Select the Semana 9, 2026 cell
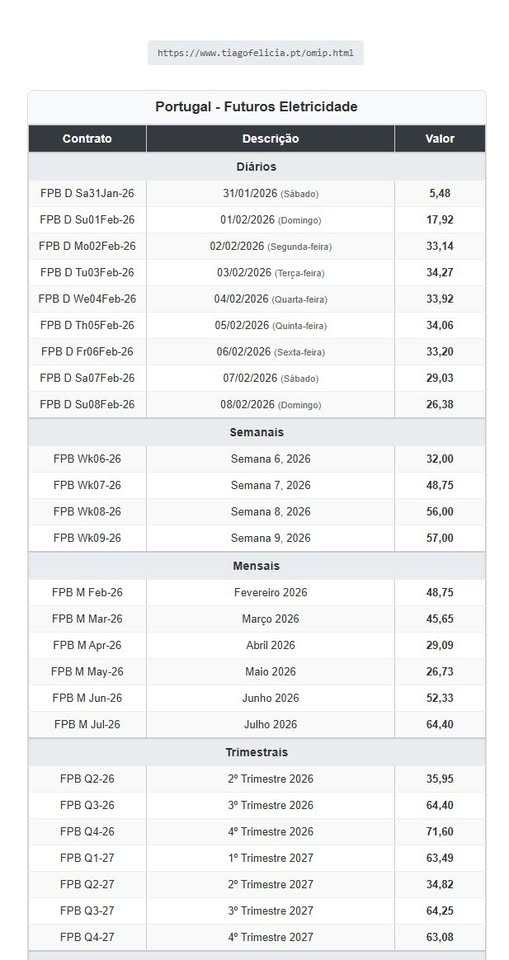Image resolution: width=509 pixels, height=960 pixels. [270, 538]
